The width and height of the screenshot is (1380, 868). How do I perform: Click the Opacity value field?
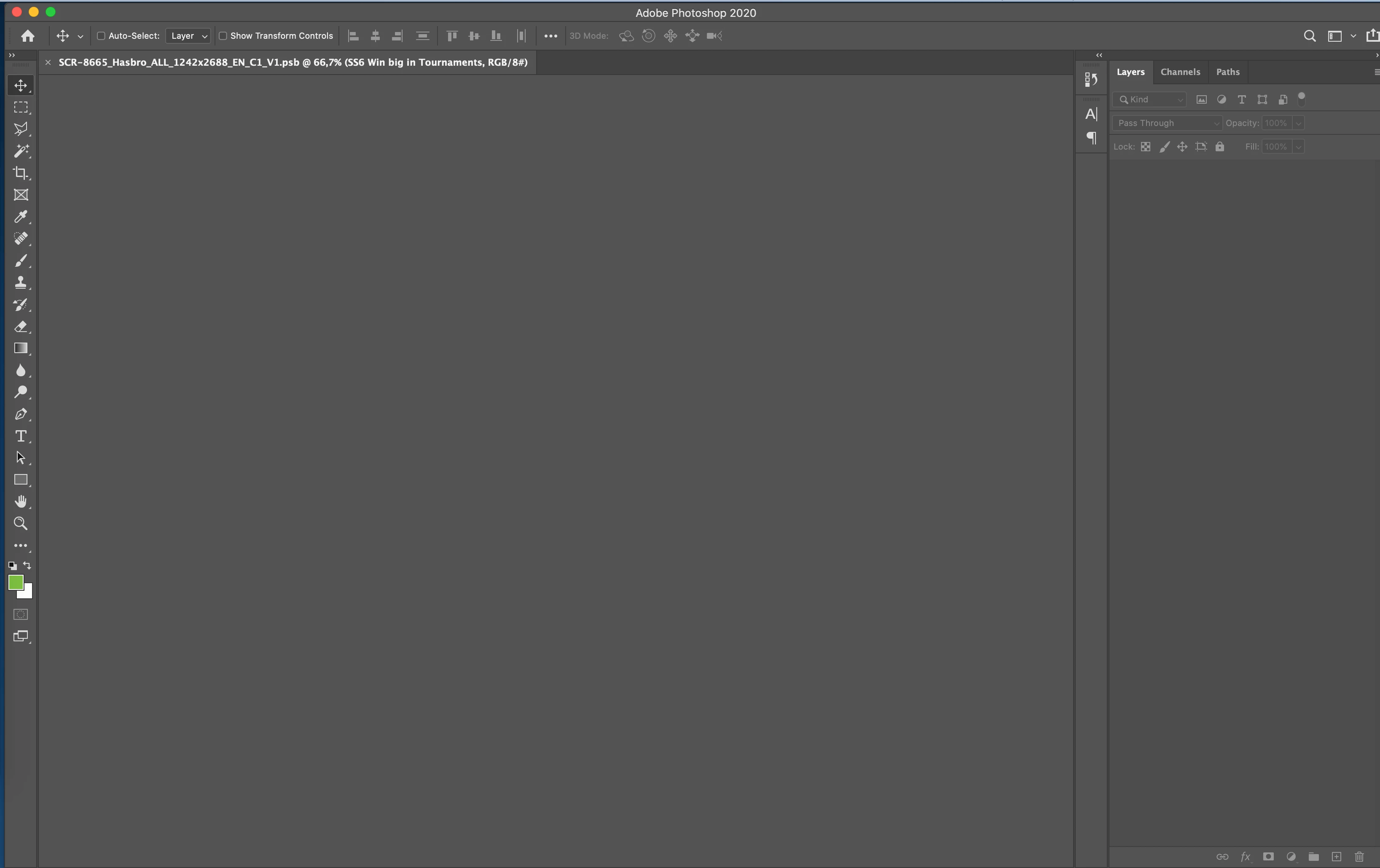click(1276, 123)
